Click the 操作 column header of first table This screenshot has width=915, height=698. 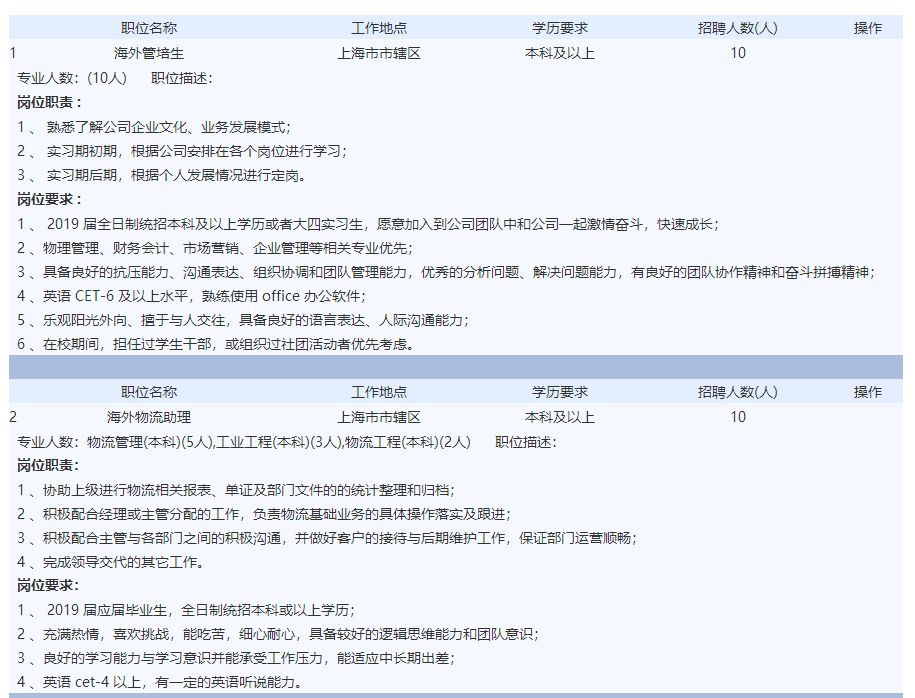point(869,27)
